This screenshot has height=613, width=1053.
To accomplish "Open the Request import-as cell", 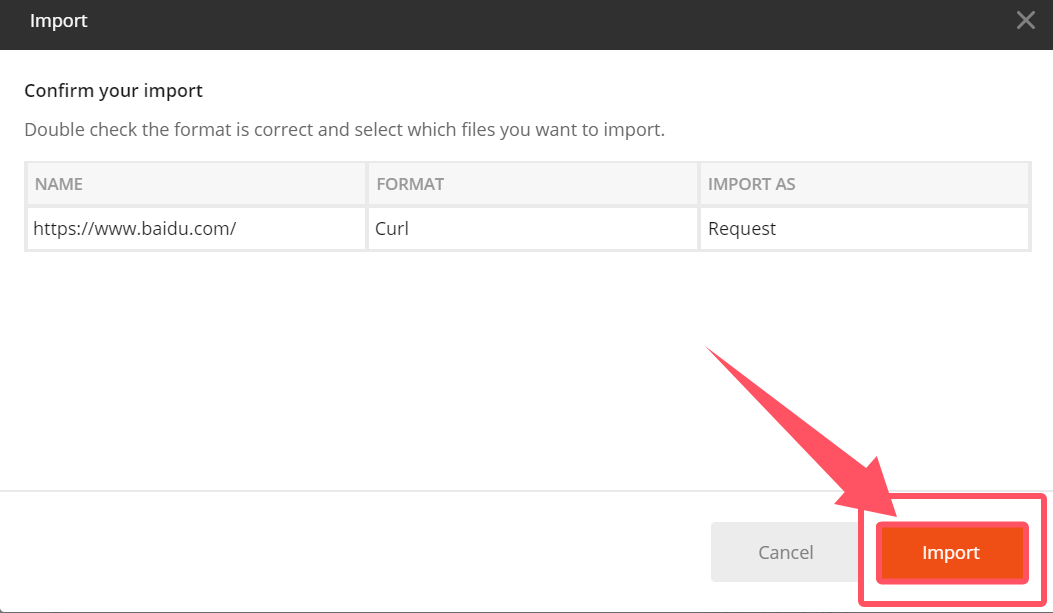I will coord(742,228).
